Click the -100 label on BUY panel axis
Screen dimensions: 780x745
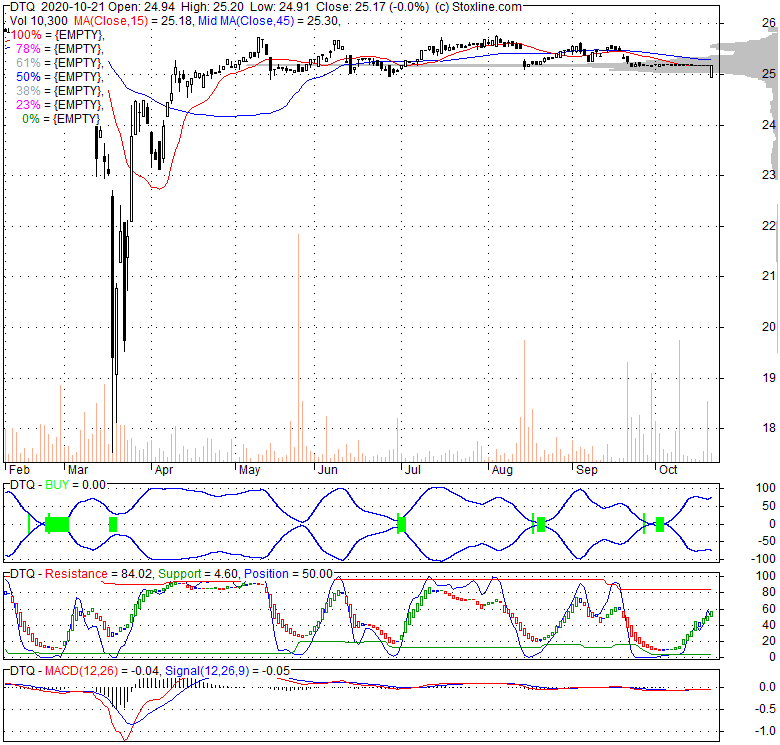coord(763,559)
